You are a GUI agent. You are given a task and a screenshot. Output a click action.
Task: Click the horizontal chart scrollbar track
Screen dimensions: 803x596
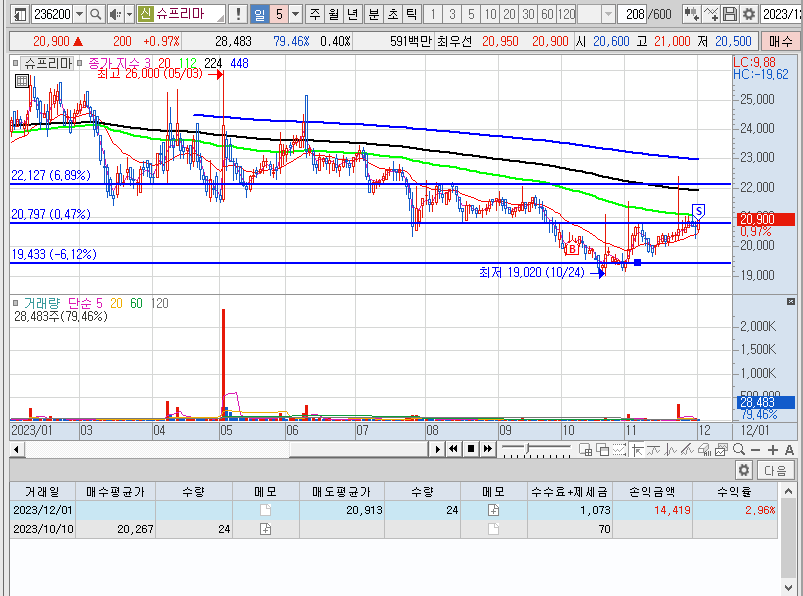225,450
